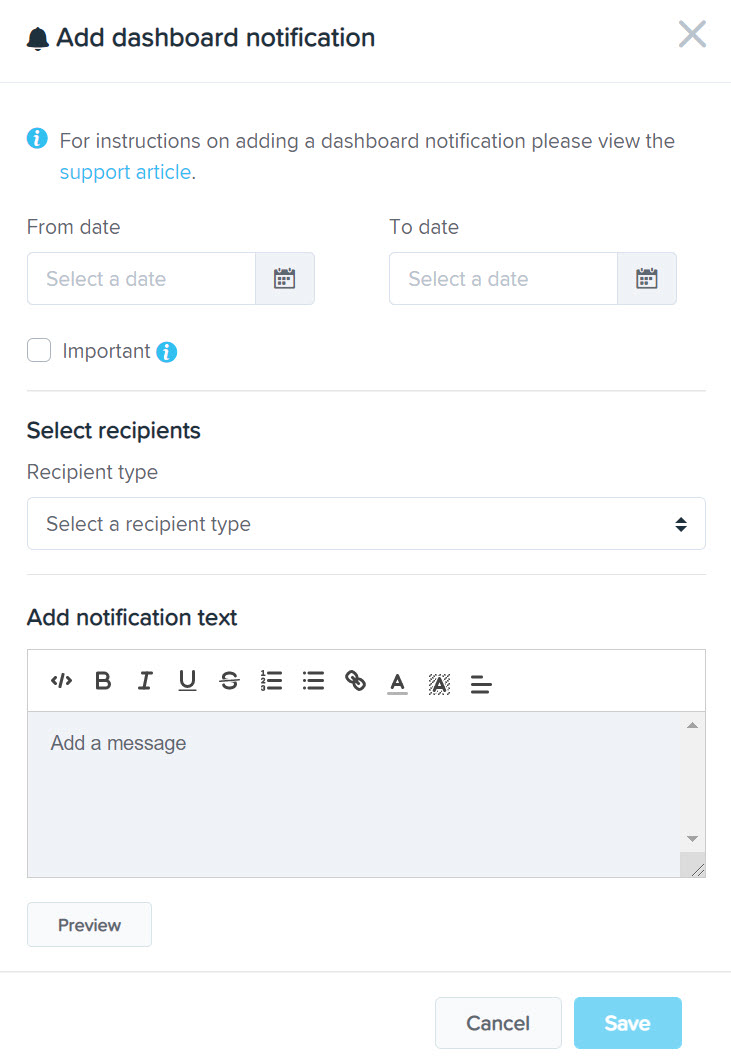Insert a bulleted list

(313, 681)
